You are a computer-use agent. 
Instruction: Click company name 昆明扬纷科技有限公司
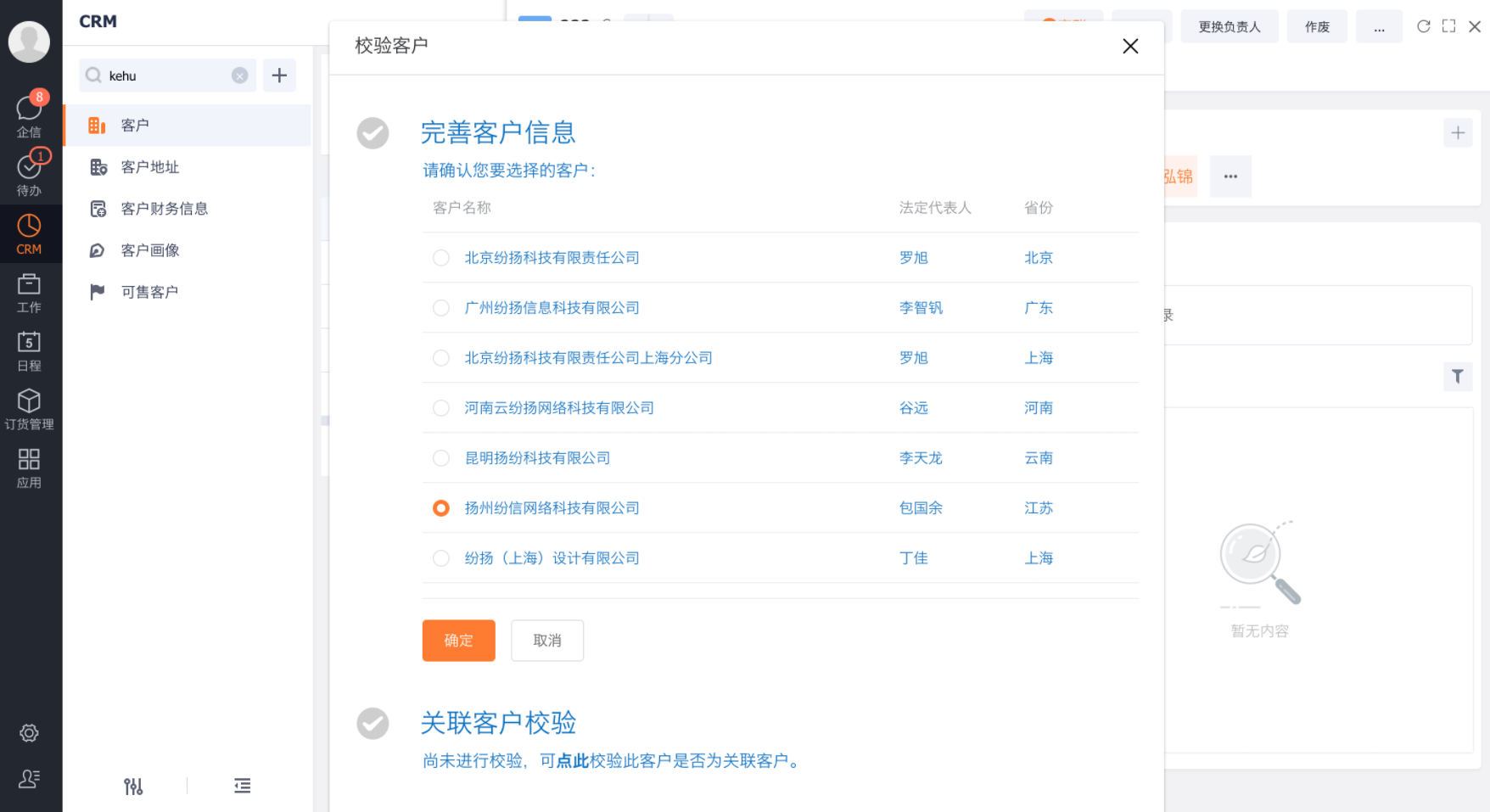[x=538, y=458]
